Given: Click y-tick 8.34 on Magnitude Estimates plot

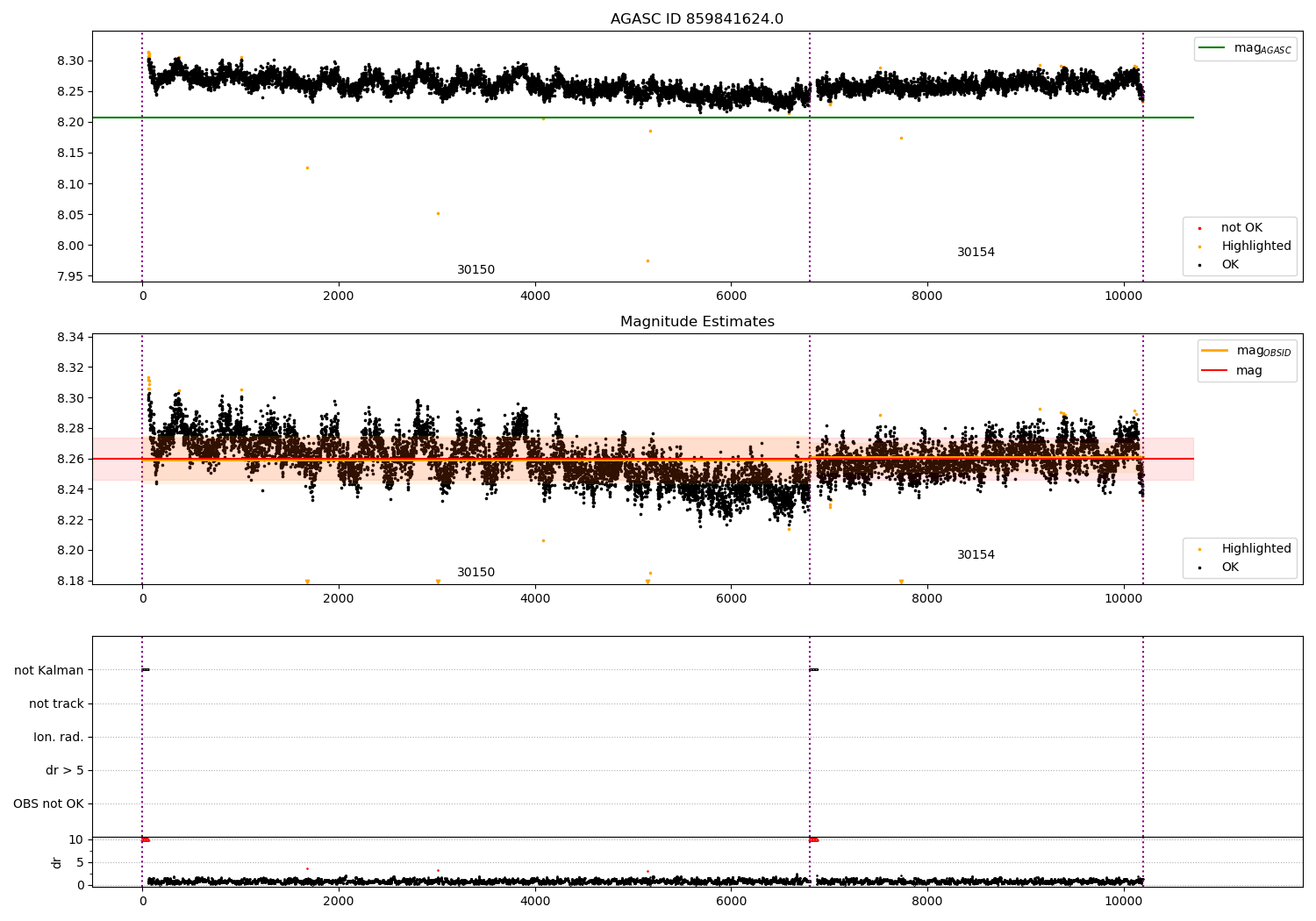Looking at the screenshot, I should point(69,337).
